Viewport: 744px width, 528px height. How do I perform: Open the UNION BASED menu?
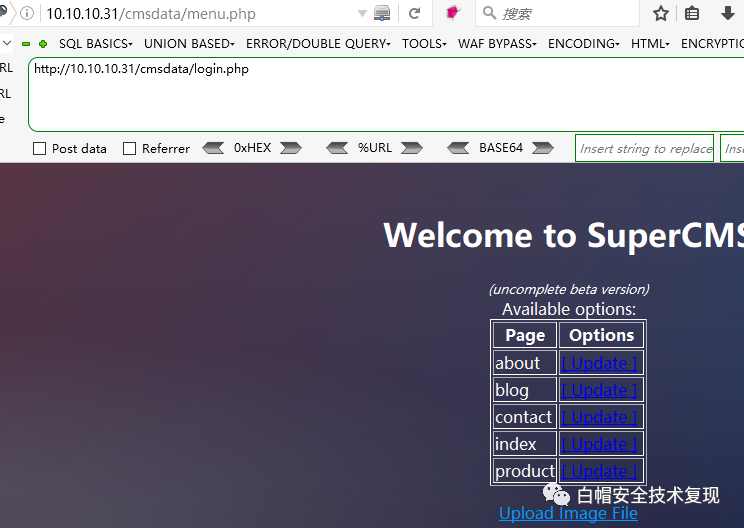click(189, 44)
